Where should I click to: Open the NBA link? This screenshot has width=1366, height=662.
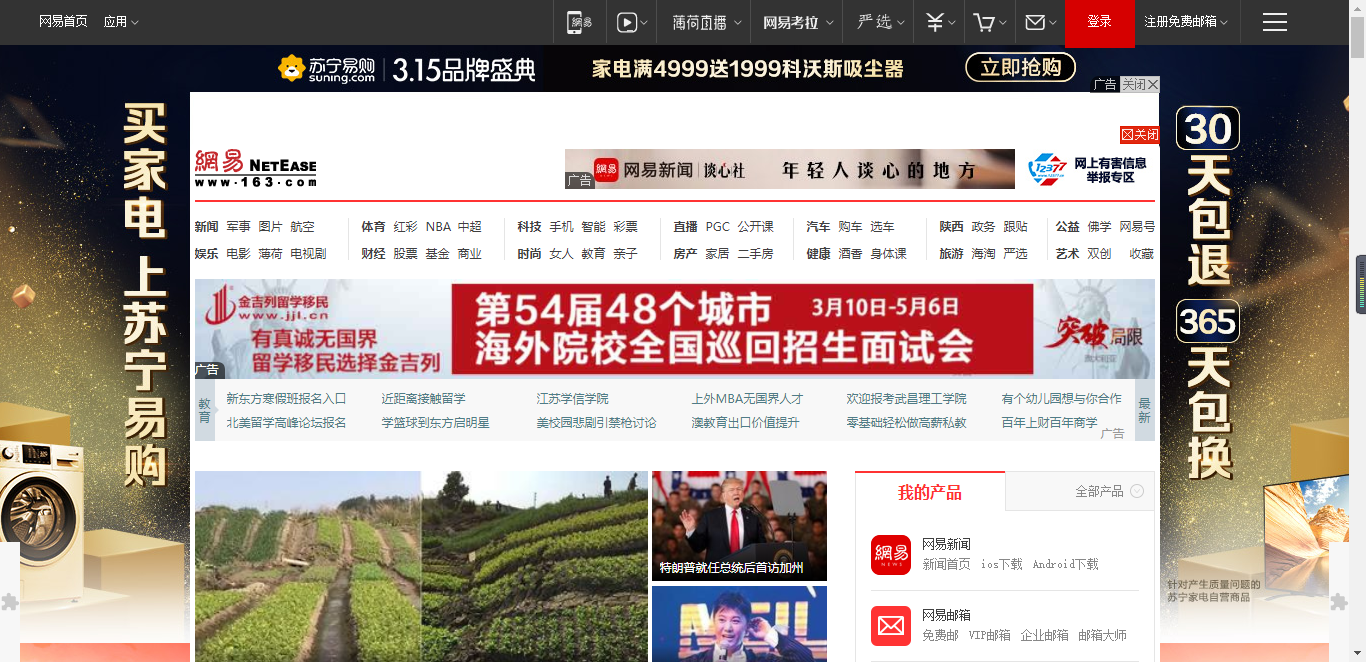coord(438,227)
